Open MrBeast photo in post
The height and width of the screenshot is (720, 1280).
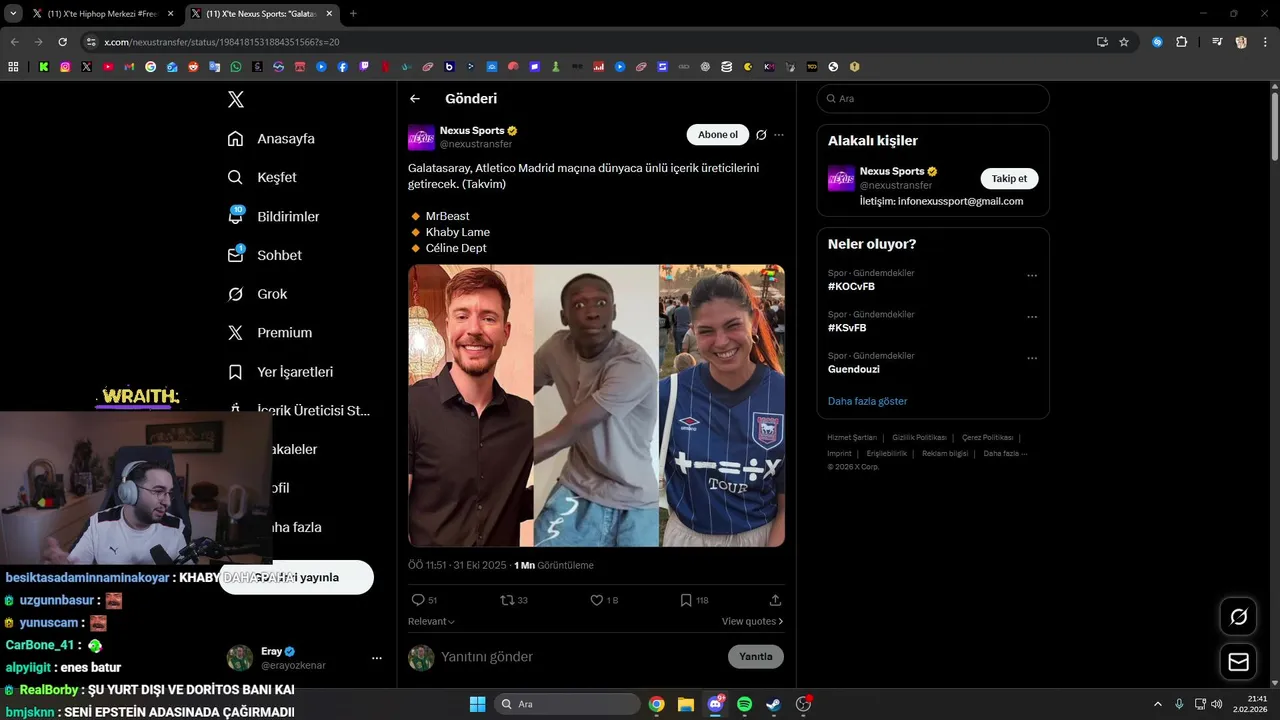(470, 405)
